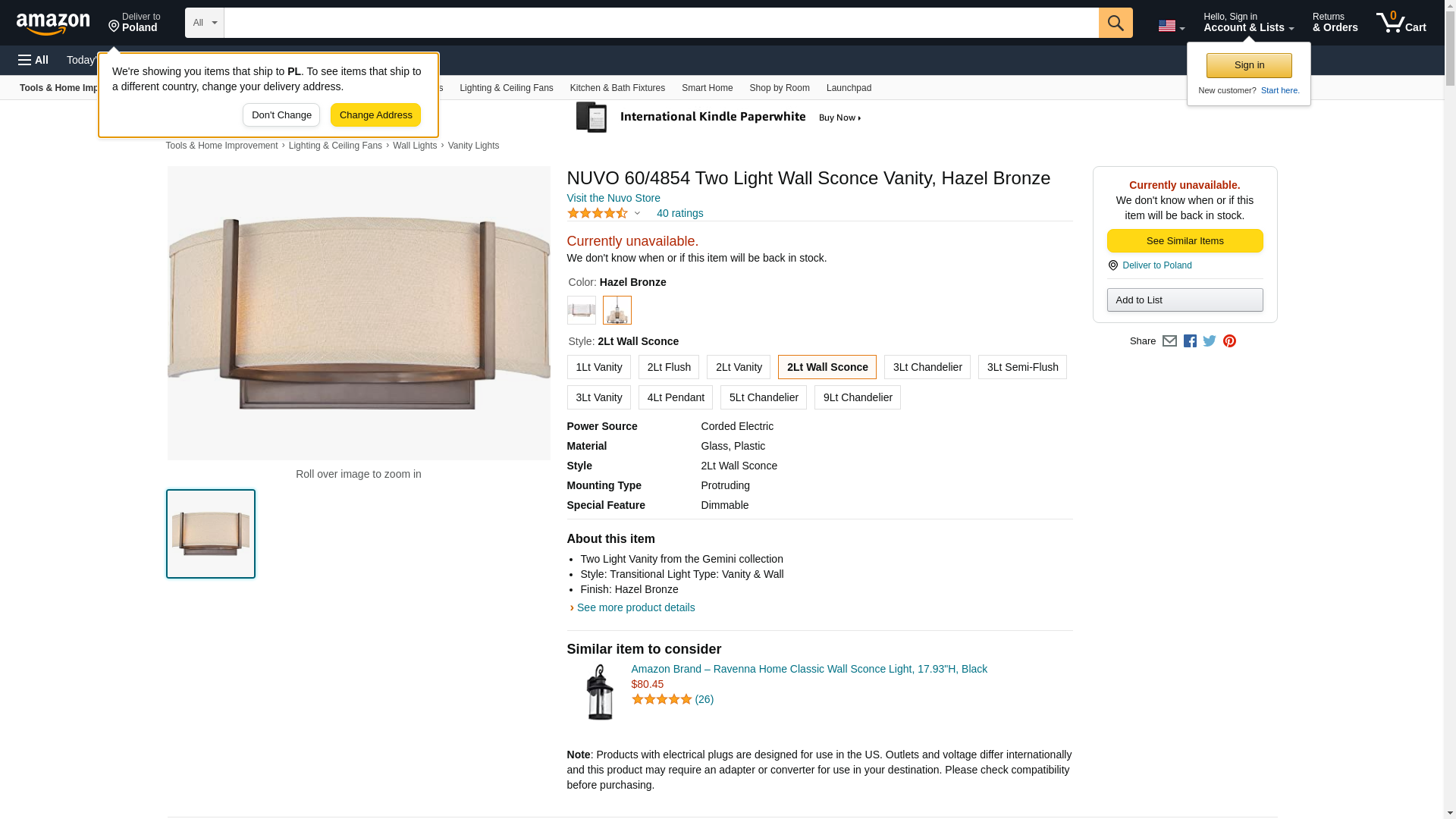
Task: Open the All hamburger menu
Action: pyautogui.click(x=33, y=60)
